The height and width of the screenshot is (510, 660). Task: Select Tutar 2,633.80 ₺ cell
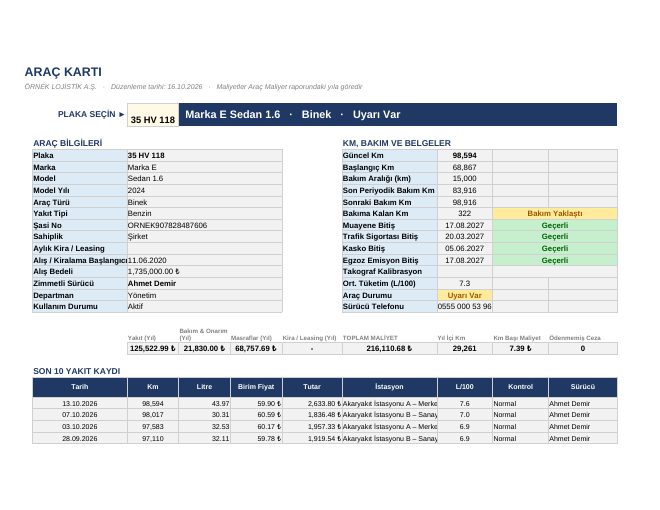click(312, 403)
